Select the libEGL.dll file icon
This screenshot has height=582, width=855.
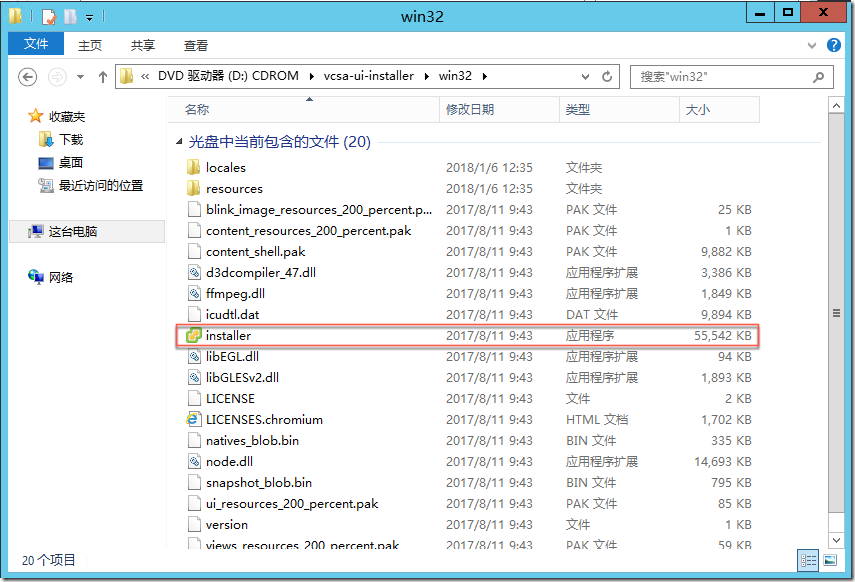point(194,356)
